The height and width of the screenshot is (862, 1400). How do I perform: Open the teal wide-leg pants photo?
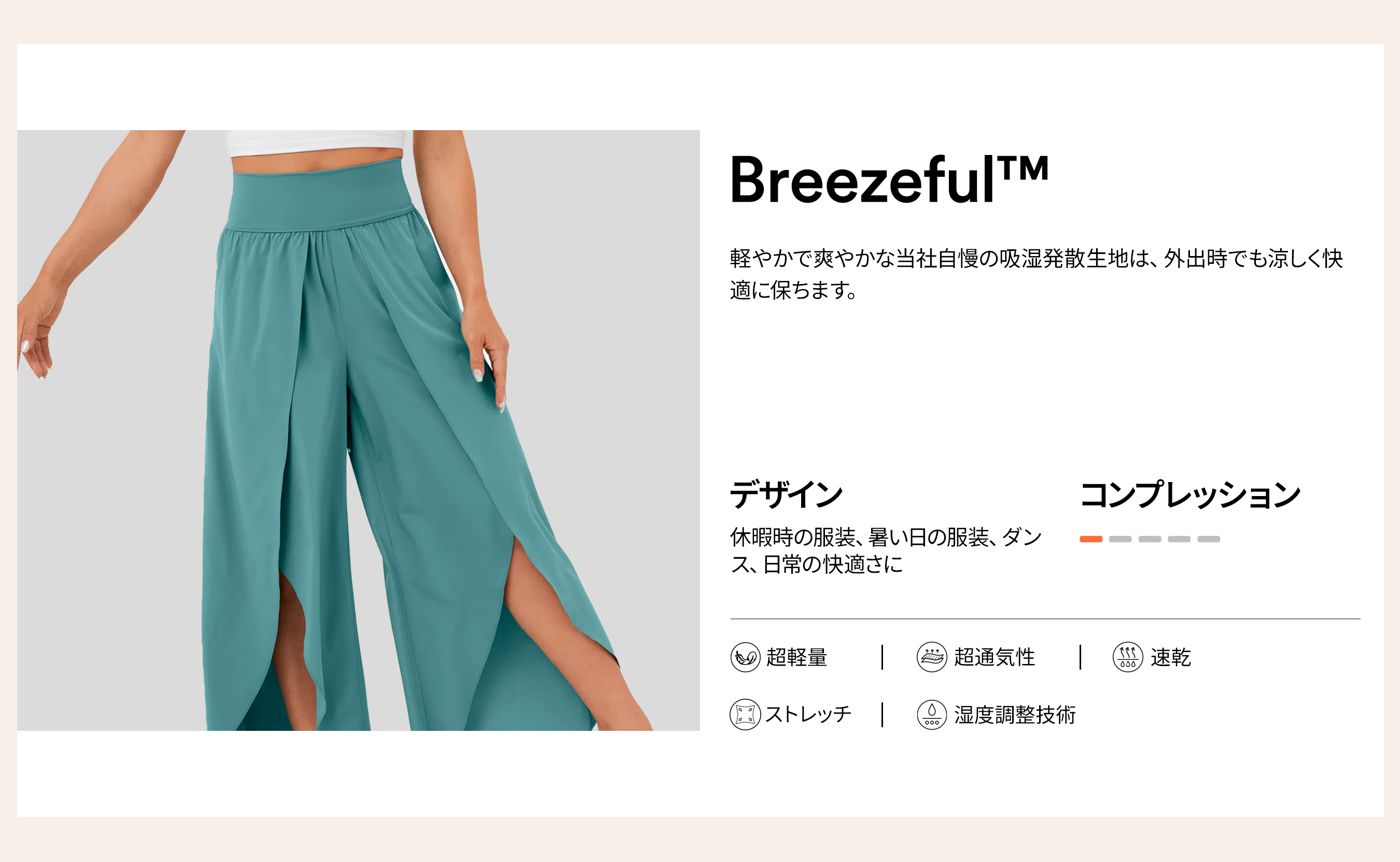[358, 430]
